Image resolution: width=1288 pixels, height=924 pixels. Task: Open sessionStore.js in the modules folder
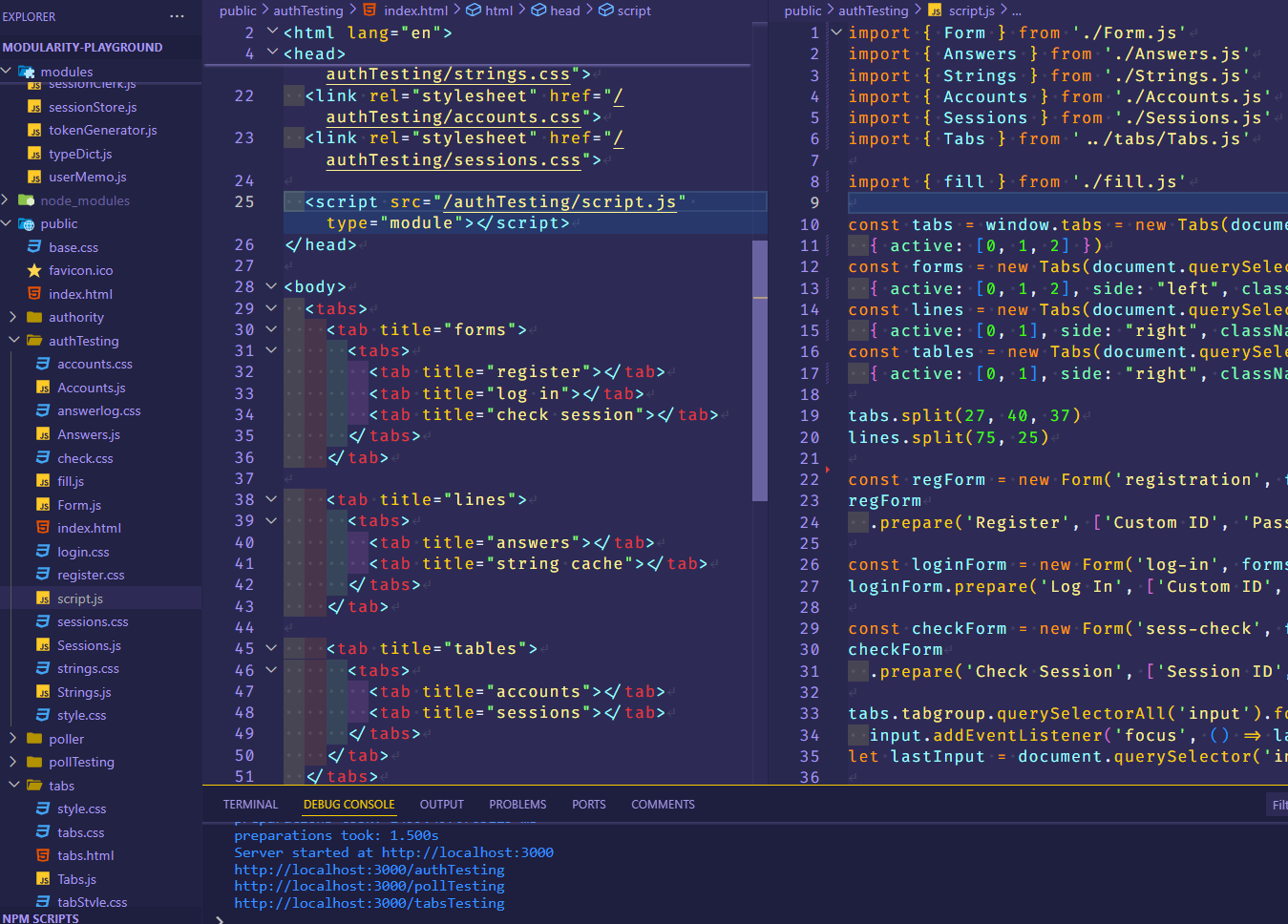click(93, 107)
